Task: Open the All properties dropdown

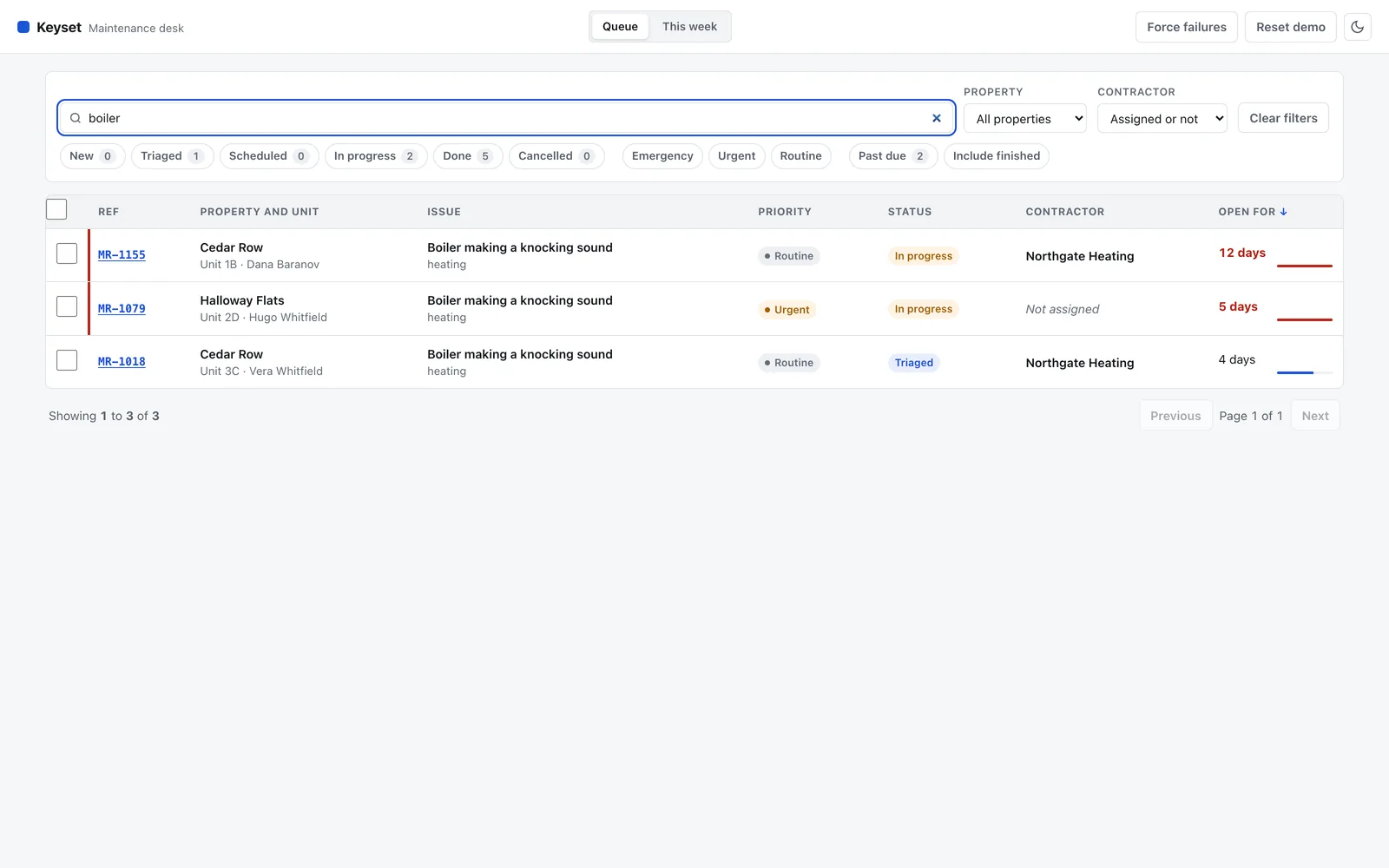Action: (1025, 119)
